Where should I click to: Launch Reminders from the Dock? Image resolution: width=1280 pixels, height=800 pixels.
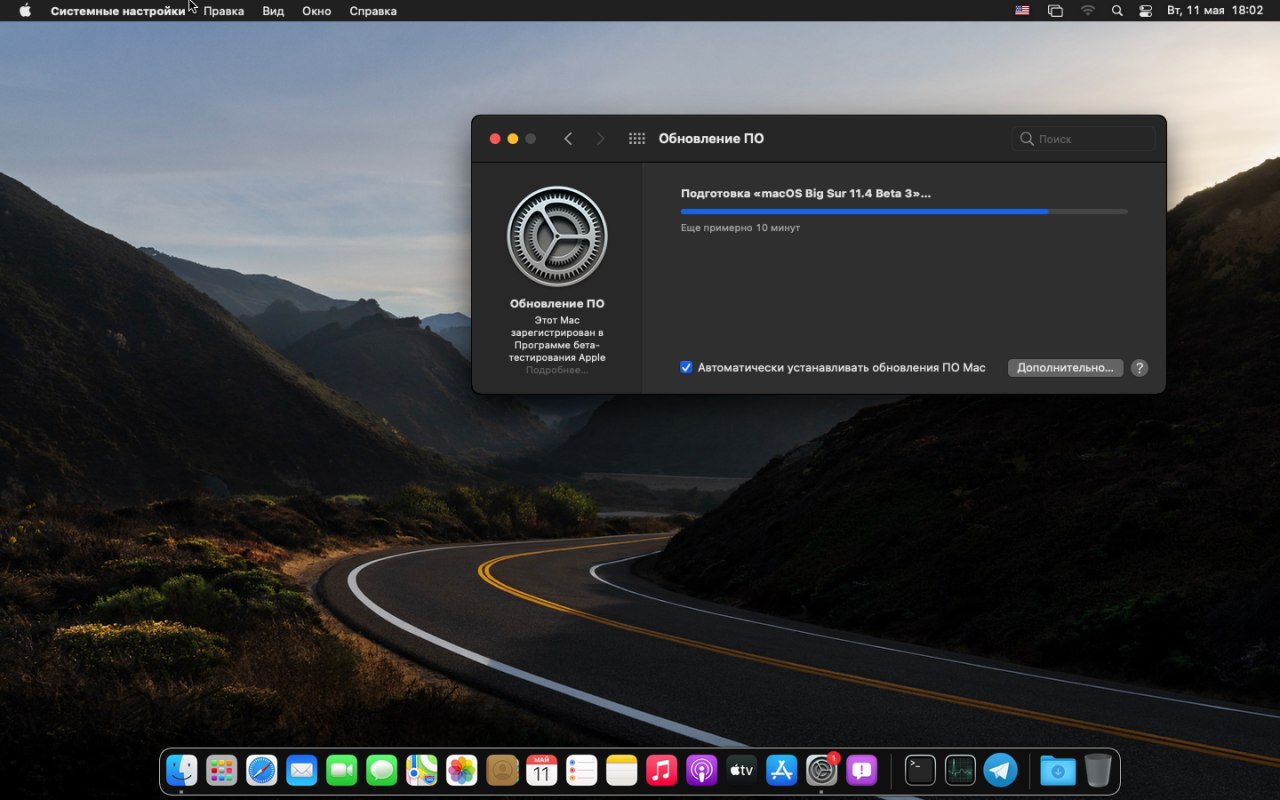click(581, 770)
